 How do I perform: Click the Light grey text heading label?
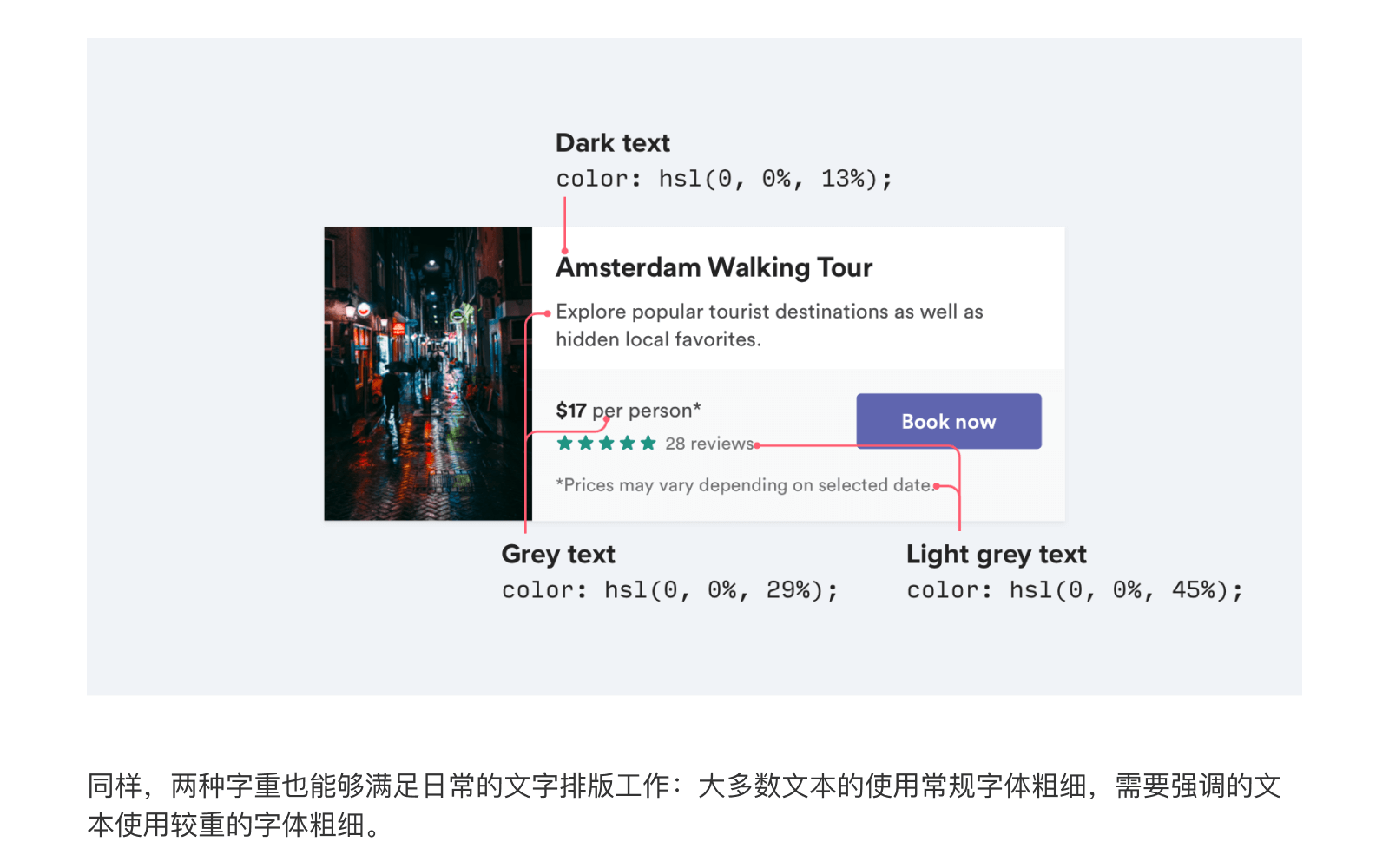(x=996, y=554)
